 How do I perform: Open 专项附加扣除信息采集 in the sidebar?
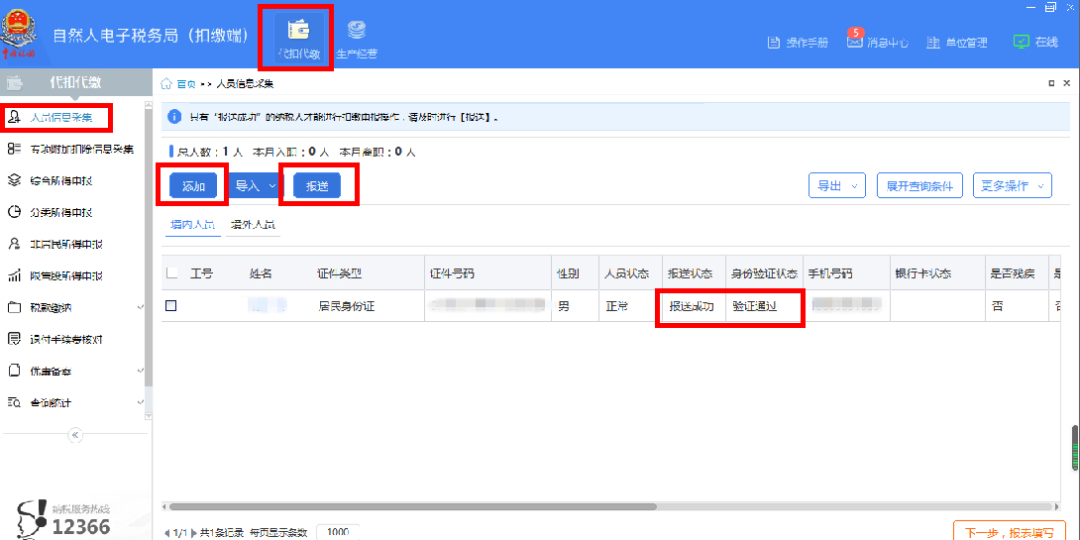[72, 149]
